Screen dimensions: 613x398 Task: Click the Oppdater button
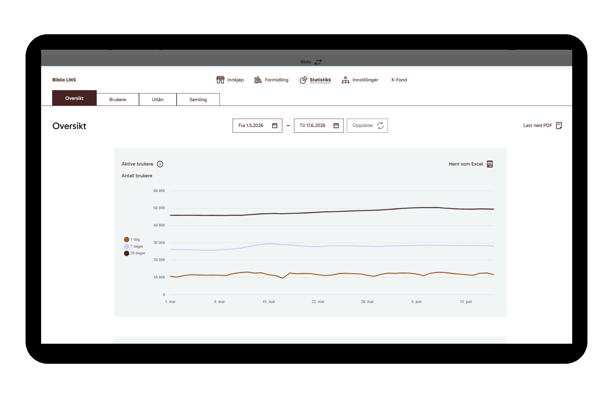(367, 125)
